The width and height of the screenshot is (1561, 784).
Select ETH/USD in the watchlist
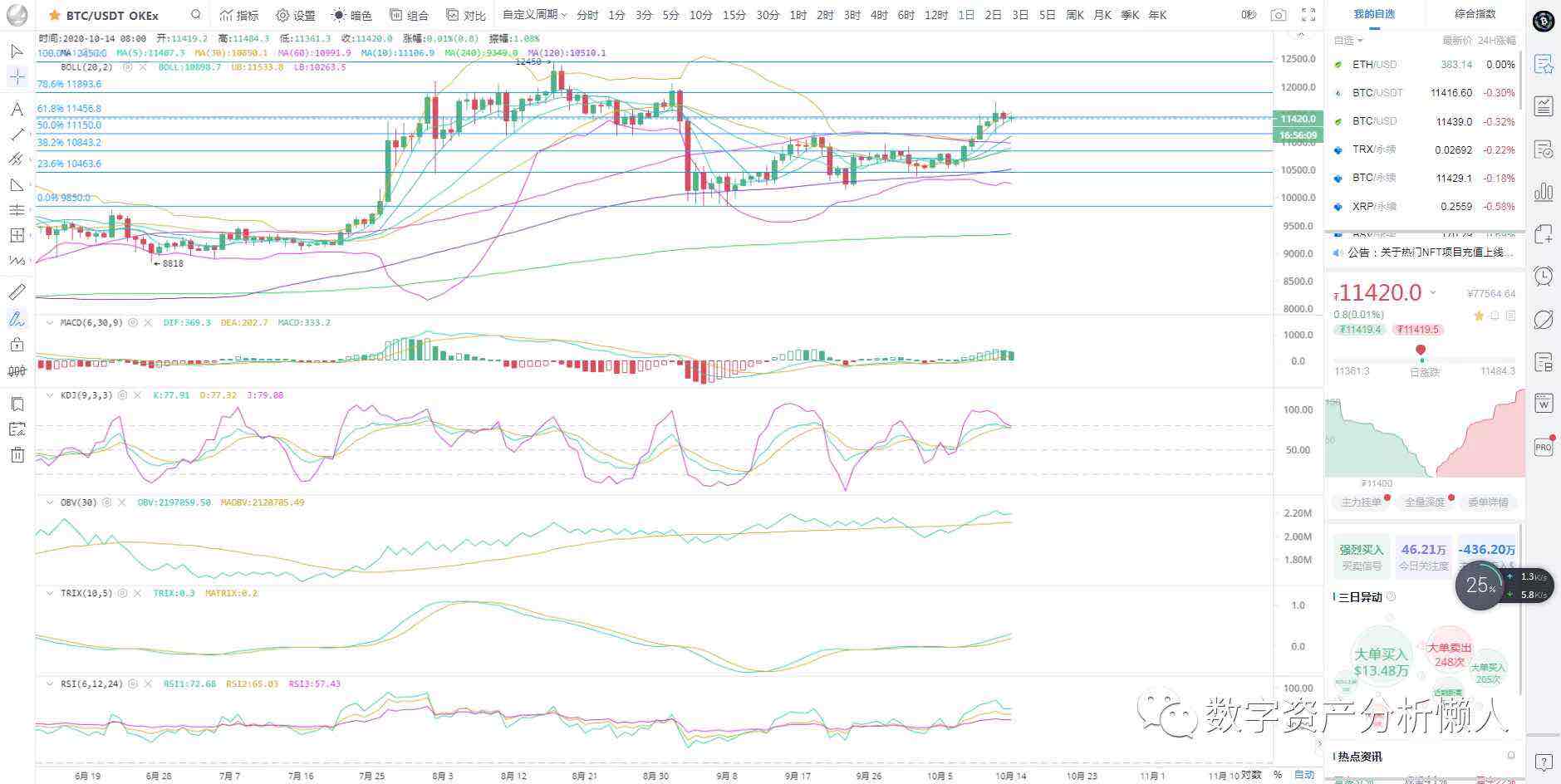pos(1424,65)
